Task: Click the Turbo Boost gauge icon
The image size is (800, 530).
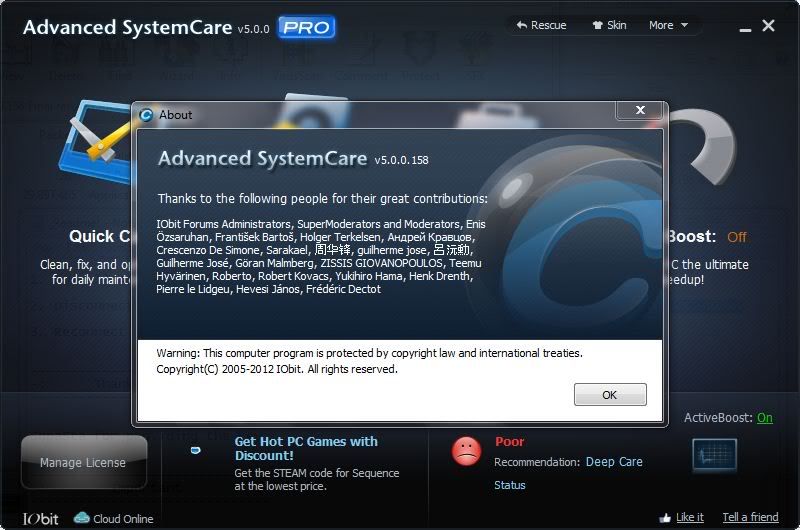Action: pyautogui.click(x=704, y=145)
